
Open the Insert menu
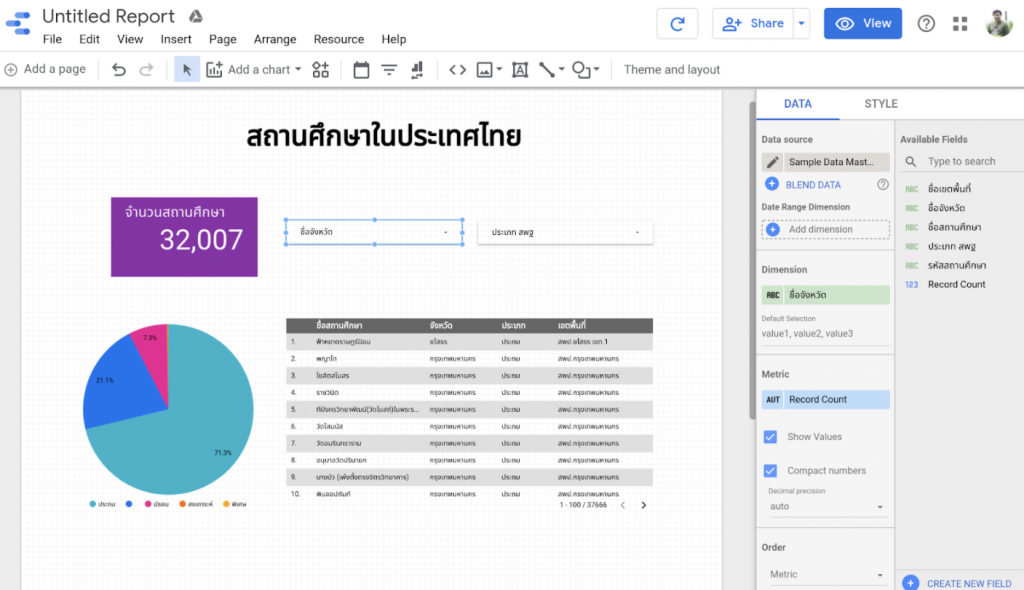[x=176, y=39]
